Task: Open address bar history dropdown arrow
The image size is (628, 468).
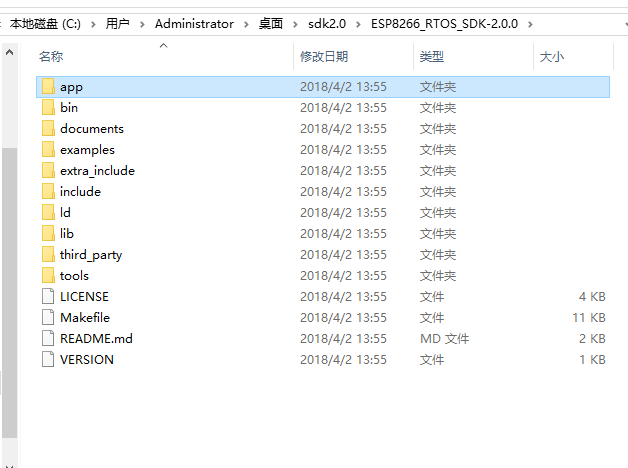Action: pos(625,24)
